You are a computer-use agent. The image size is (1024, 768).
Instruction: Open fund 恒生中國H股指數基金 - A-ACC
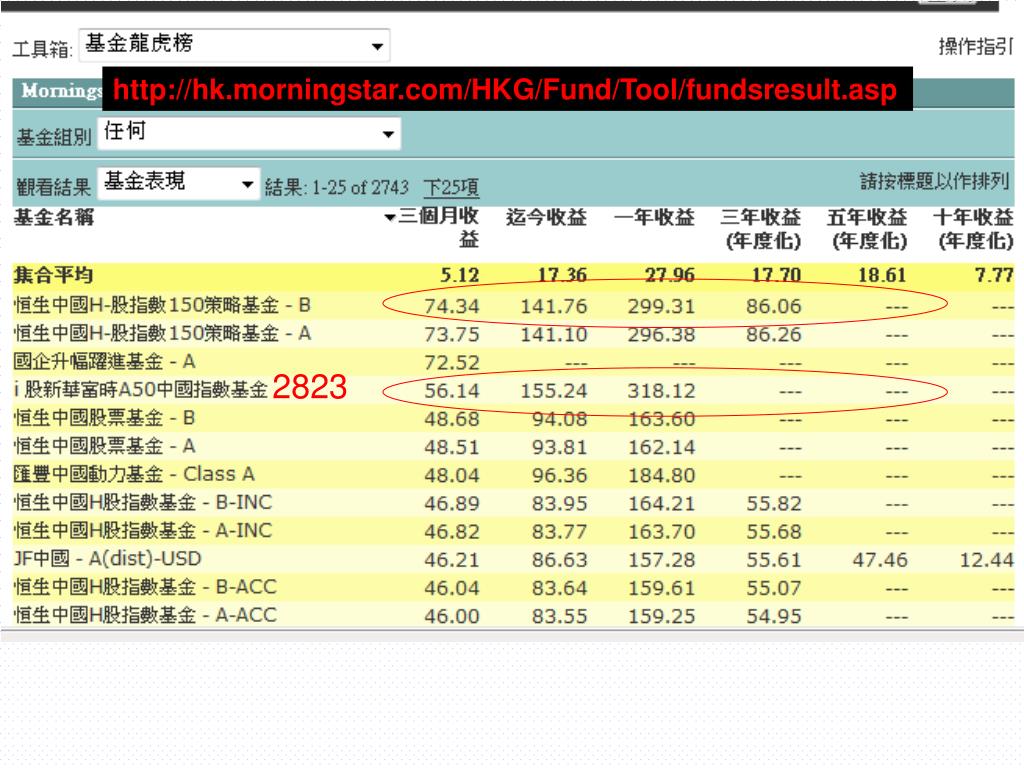(x=145, y=615)
